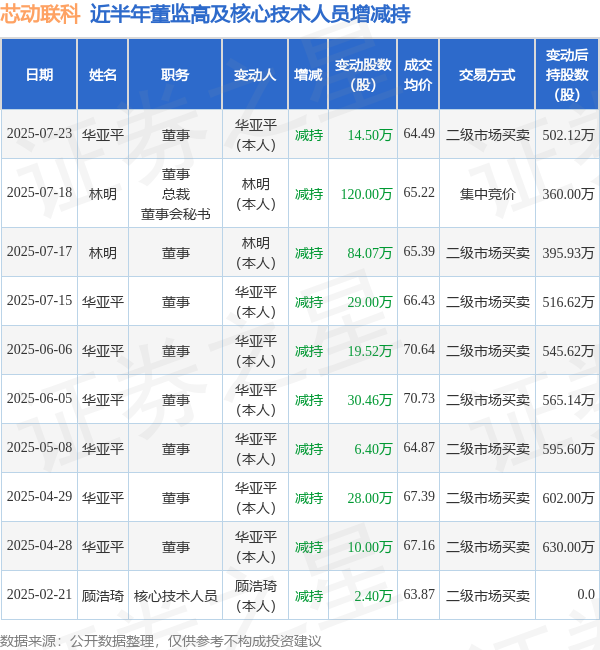600x650 pixels.
Task: Click the holdings value 595.60万
Action: [568, 449]
